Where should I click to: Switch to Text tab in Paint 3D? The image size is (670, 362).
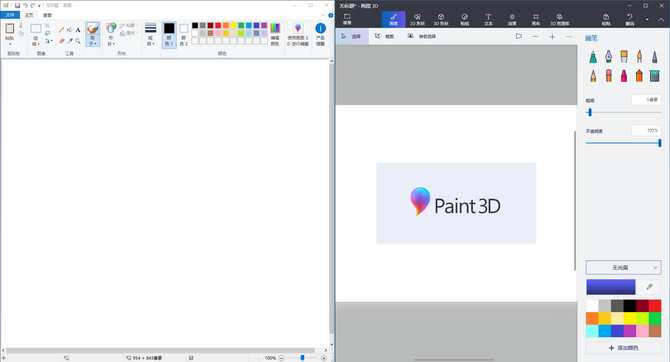coord(488,19)
